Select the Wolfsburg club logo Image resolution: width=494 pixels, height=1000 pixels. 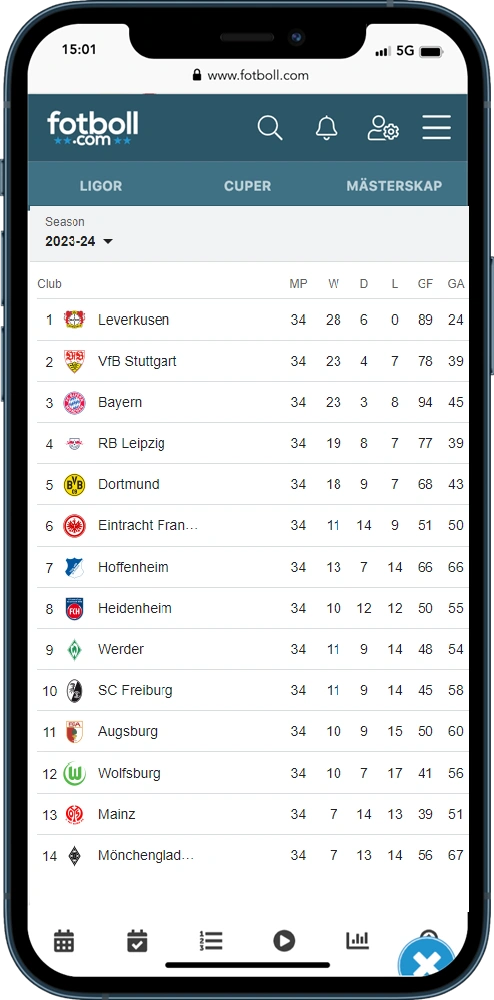pyautogui.click(x=75, y=774)
